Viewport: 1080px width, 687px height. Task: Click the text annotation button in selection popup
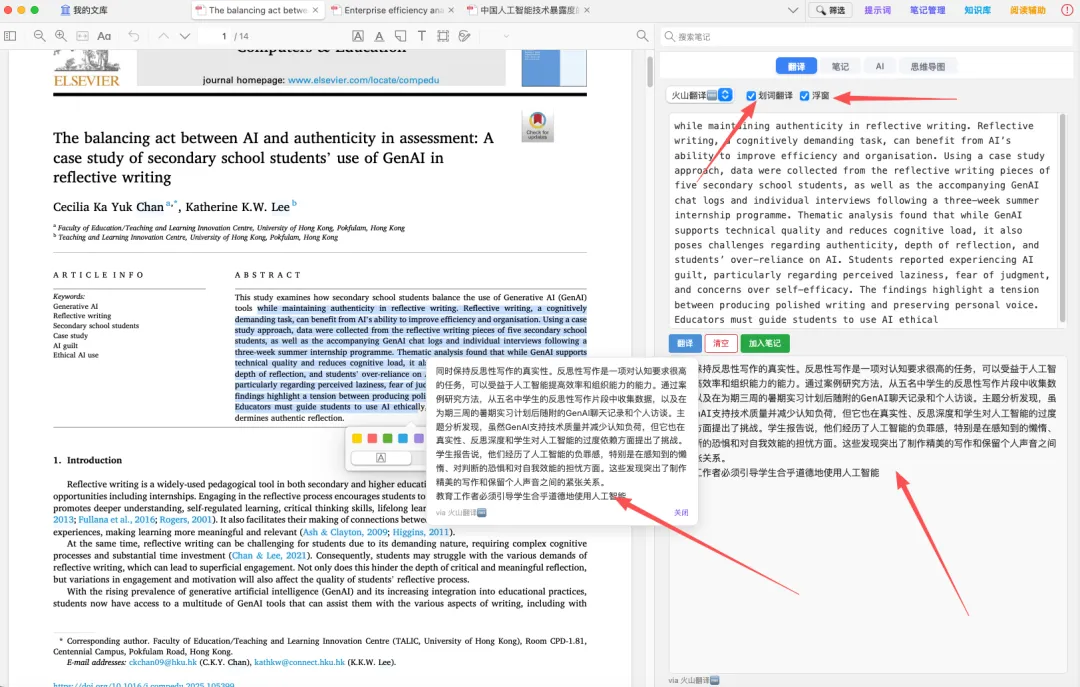coord(381,458)
